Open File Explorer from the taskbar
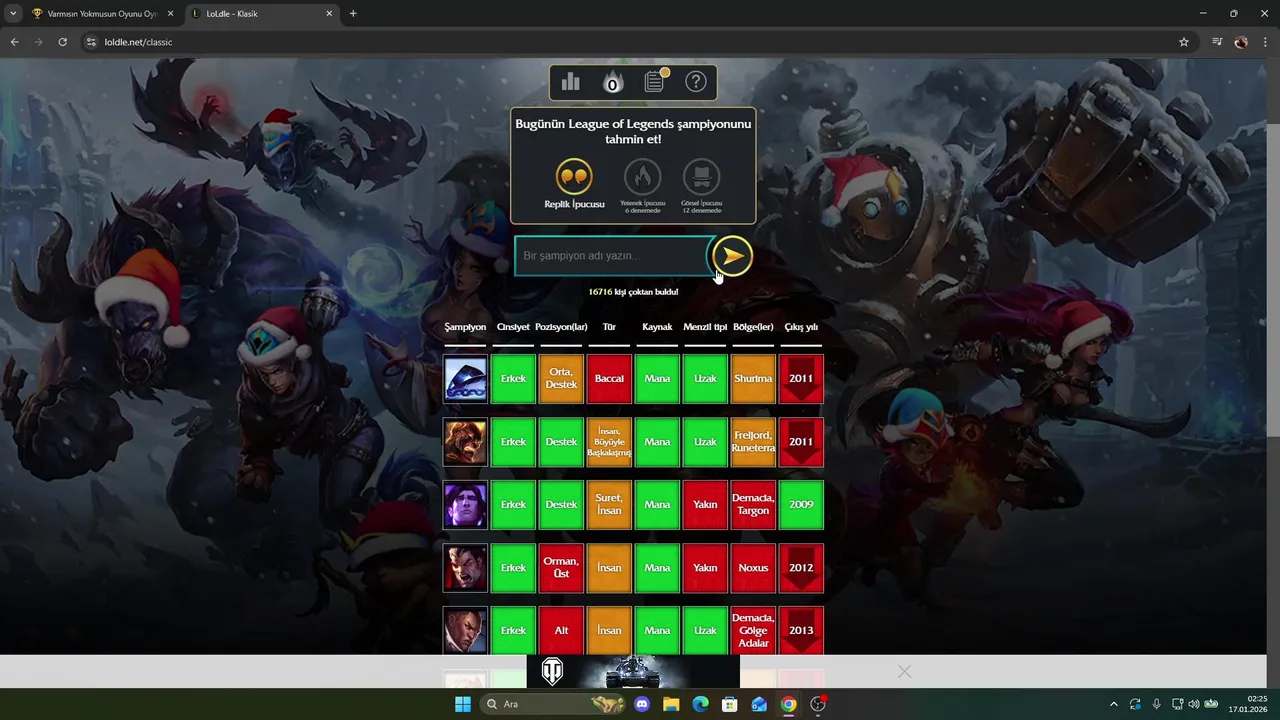The height and width of the screenshot is (720, 1280). pyautogui.click(x=671, y=704)
